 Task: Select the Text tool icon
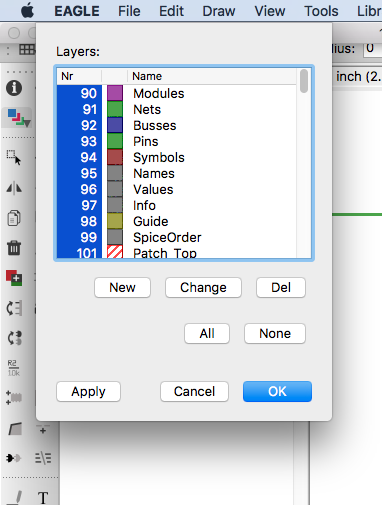pos(43,498)
